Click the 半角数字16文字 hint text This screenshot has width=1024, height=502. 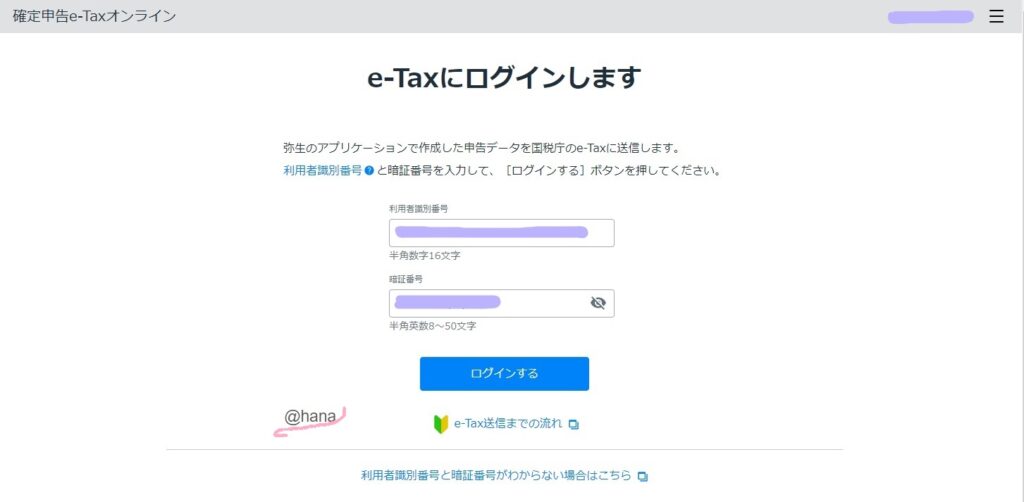point(425,256)
